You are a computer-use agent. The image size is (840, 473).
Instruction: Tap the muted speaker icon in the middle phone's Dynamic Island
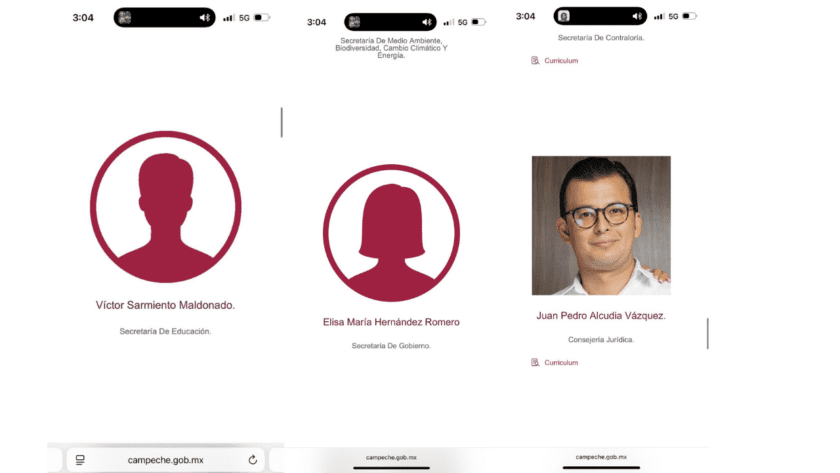[x=426, y=22]
